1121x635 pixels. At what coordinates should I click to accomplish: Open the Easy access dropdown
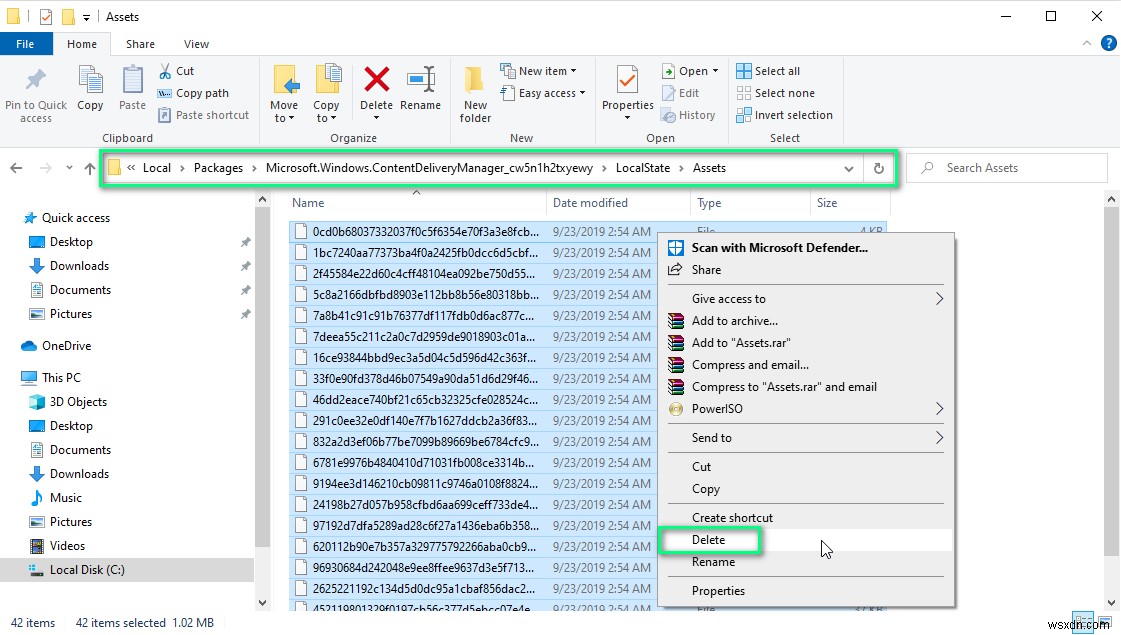click(543, 93)
